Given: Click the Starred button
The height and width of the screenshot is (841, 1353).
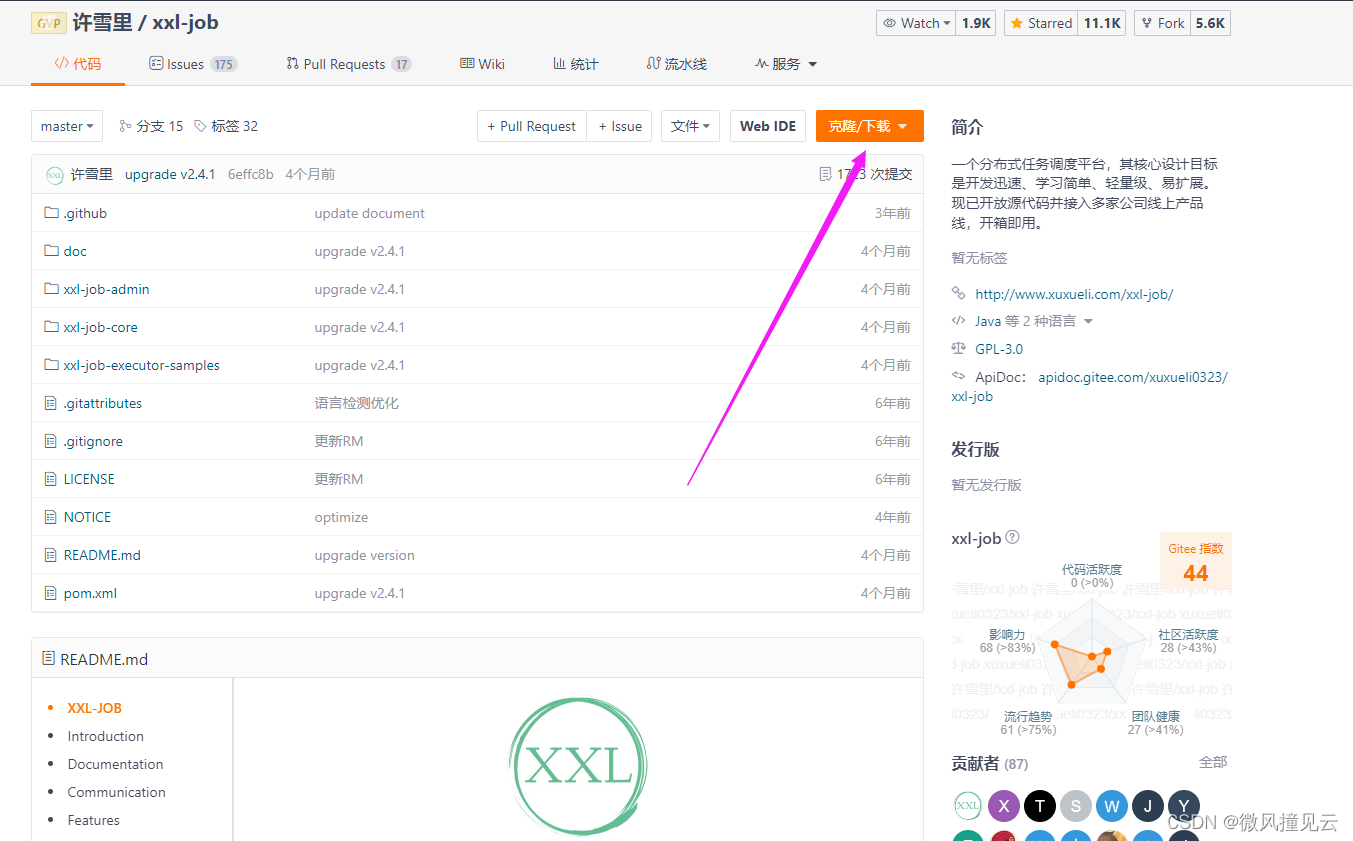Looking at the screenshot, I should 1041,23.
